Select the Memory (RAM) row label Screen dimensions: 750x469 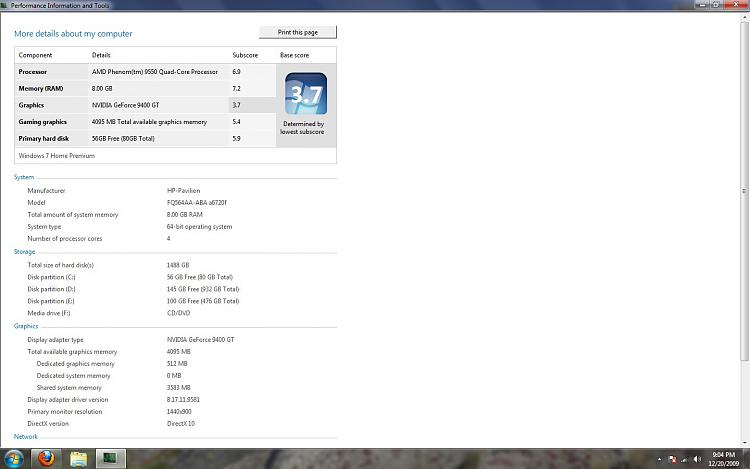coord(41,88)
